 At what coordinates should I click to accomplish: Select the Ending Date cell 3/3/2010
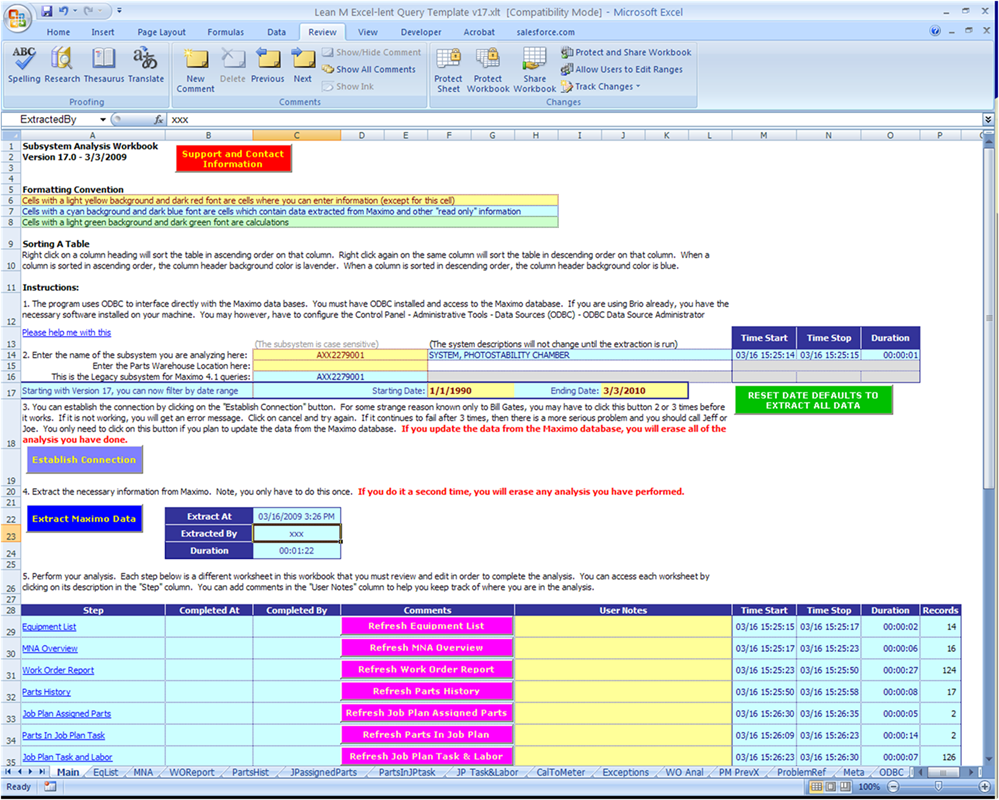coord(644,390)
